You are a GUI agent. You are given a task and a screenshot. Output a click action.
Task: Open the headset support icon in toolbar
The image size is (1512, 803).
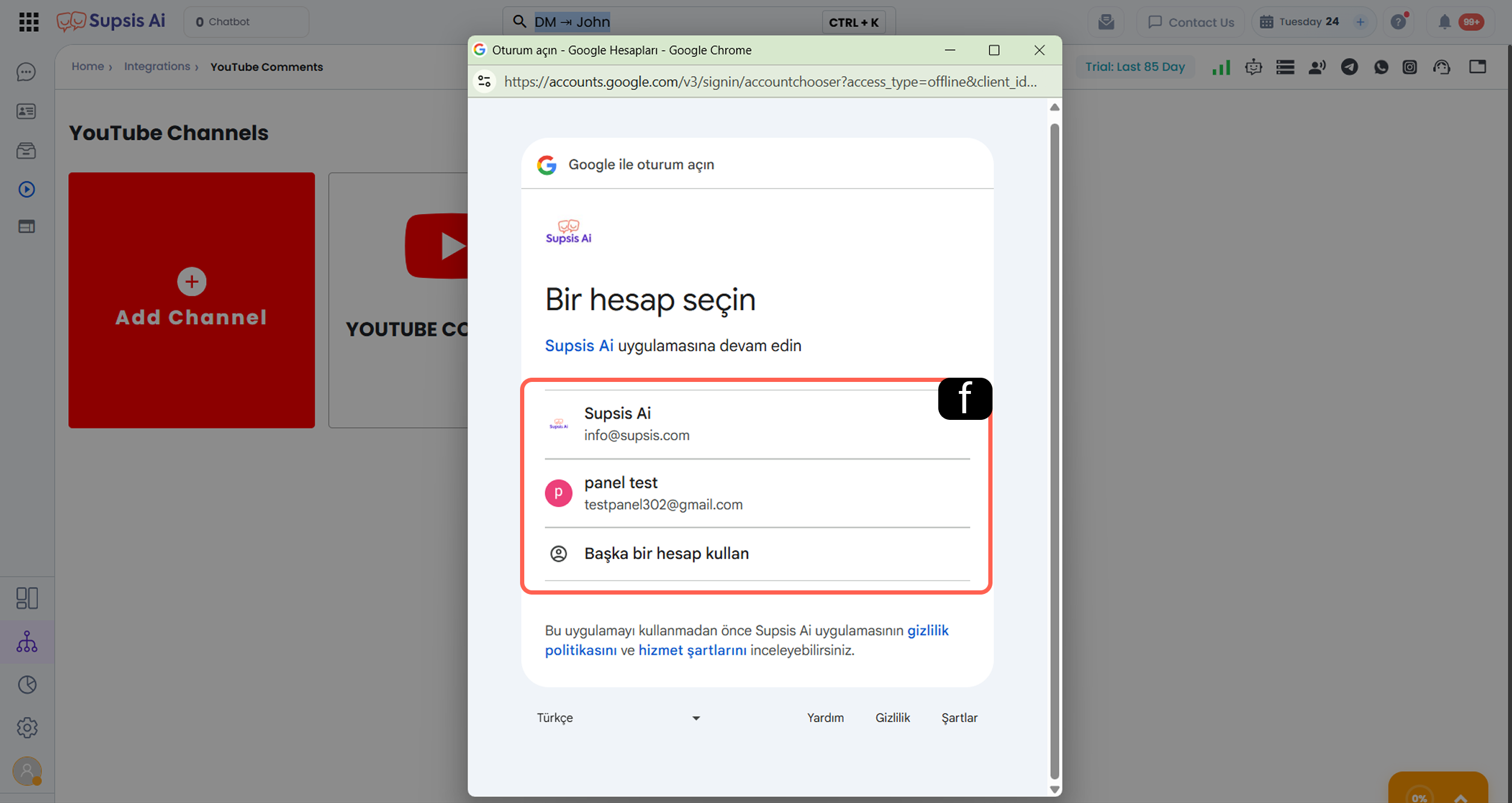click(x=1441, y=67)
